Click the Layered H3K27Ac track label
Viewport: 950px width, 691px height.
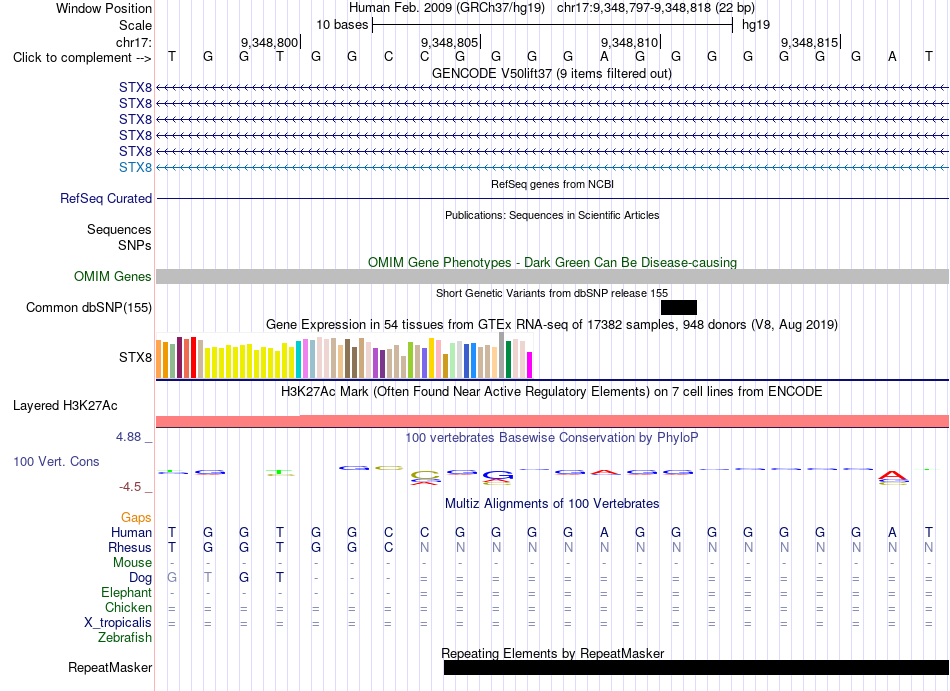(x=65, y=406)
